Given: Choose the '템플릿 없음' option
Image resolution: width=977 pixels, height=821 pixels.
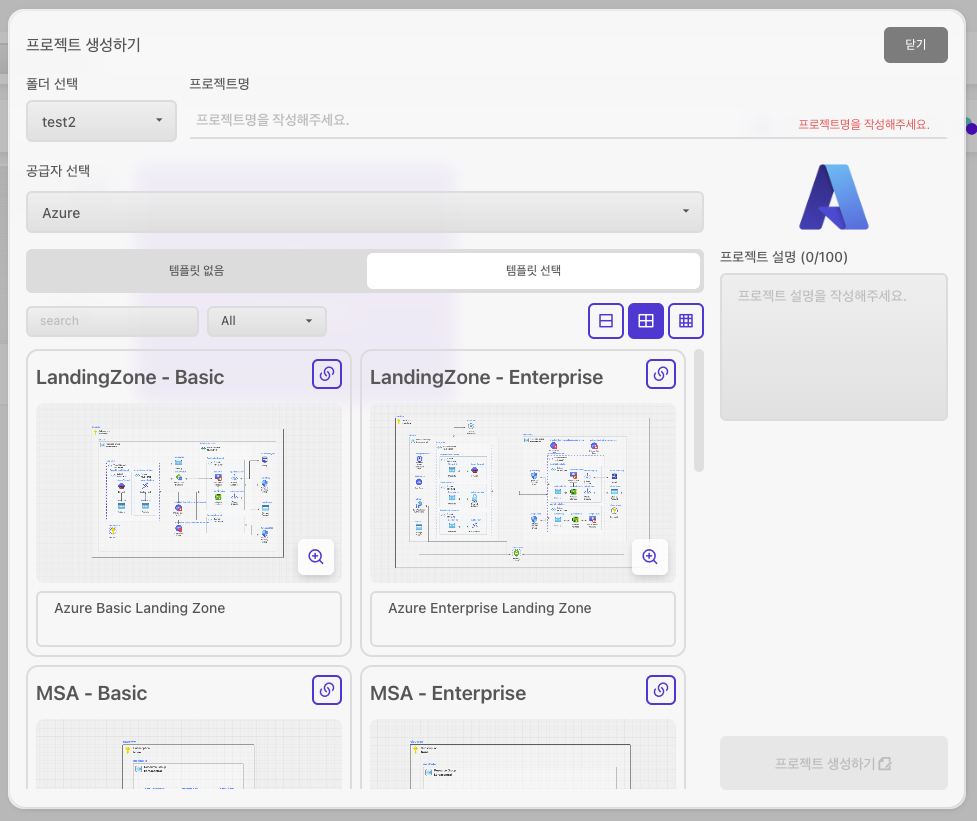Looking at the screenshot, I should (197, 271).
